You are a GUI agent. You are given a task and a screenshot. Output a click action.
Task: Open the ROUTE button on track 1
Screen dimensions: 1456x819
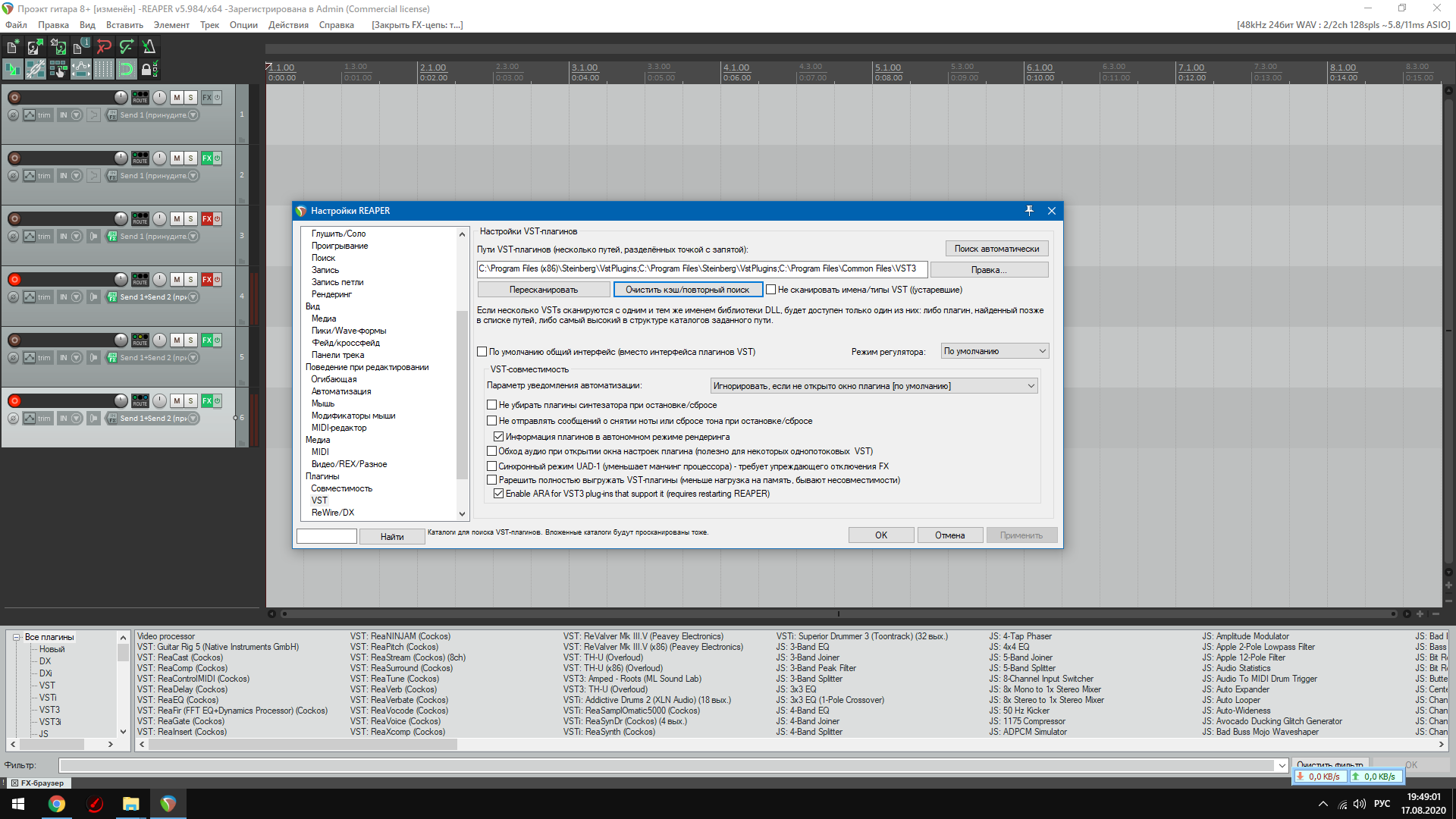click(x=140, y=97)
